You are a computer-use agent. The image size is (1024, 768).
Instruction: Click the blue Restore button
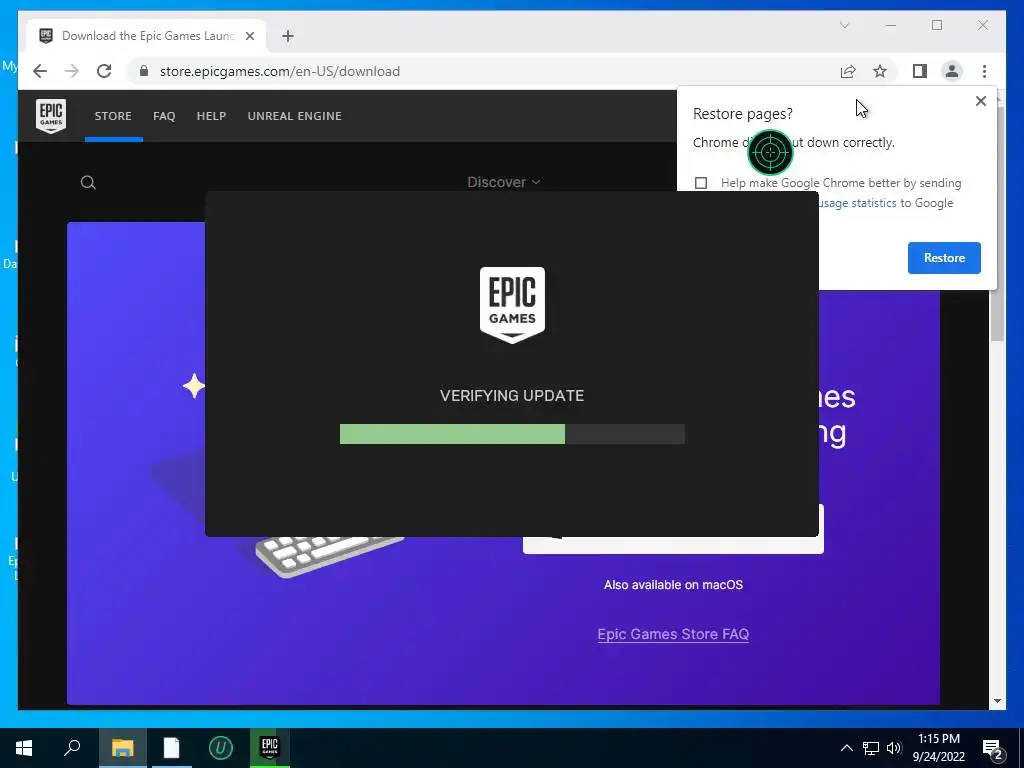point(944,258)
